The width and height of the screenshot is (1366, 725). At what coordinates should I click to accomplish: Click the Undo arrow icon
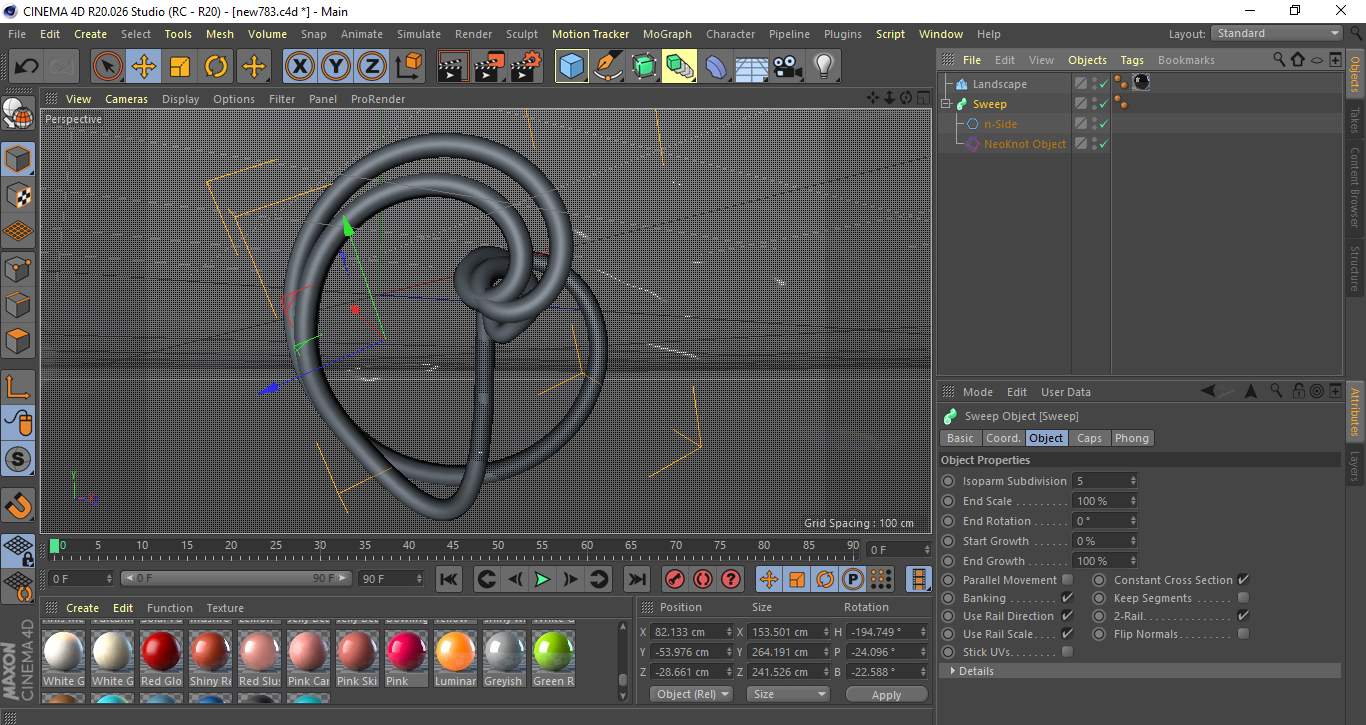(26, 67)
